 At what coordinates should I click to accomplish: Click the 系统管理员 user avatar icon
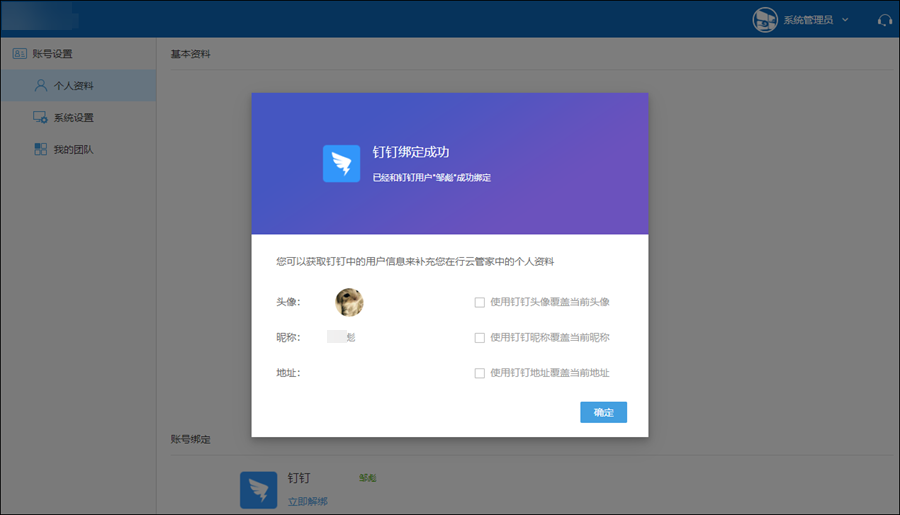pyautogui.click(x=765, y=20)
